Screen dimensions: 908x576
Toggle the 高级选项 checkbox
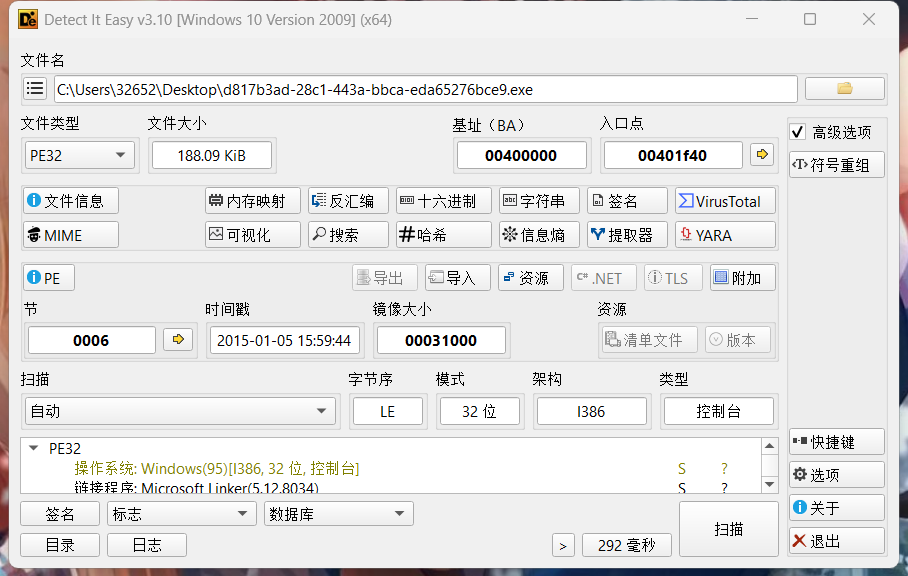(798, 132)
